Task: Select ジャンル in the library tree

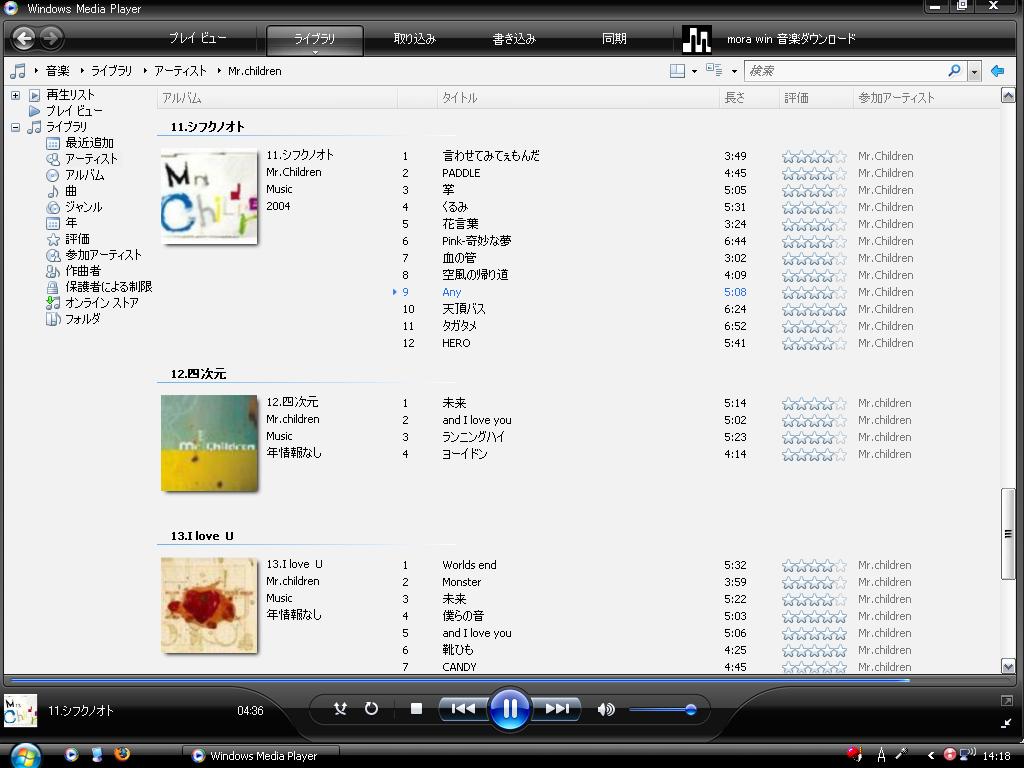Action: (84, 207)
